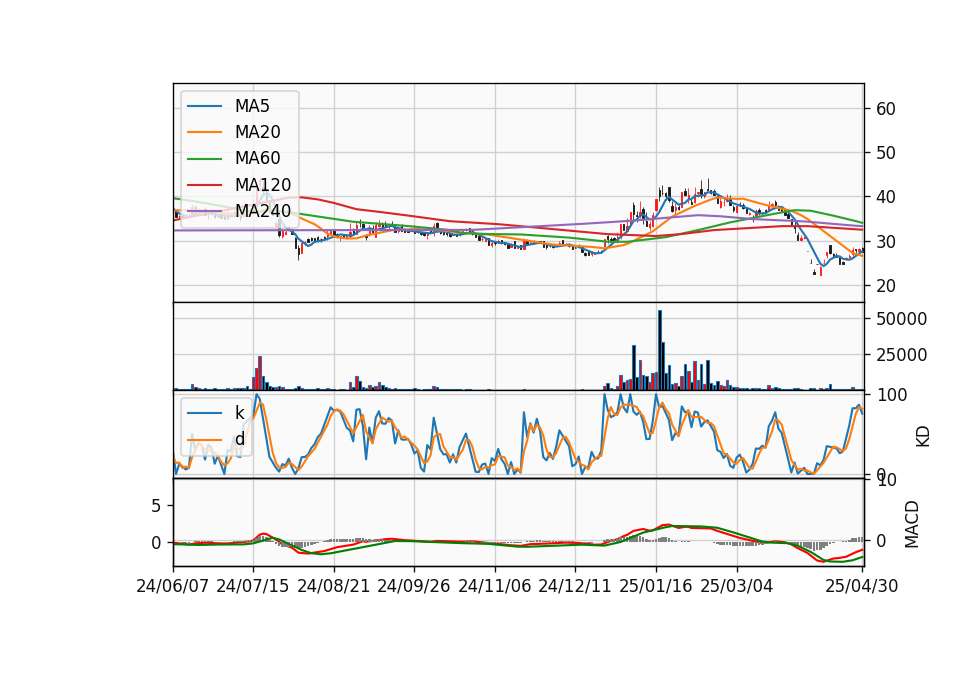Click the 25/04/30 date label

[x=861, y=586]
